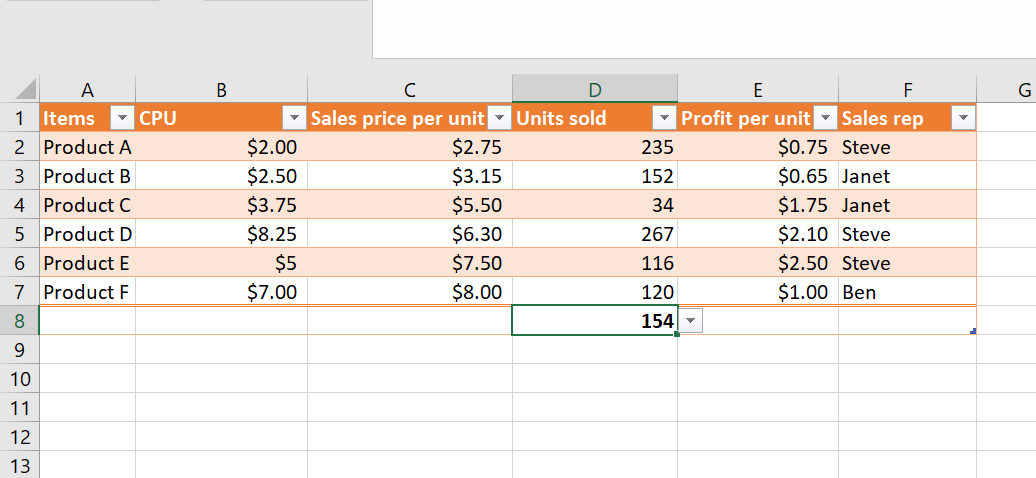Select the column B header

(221, 89)
